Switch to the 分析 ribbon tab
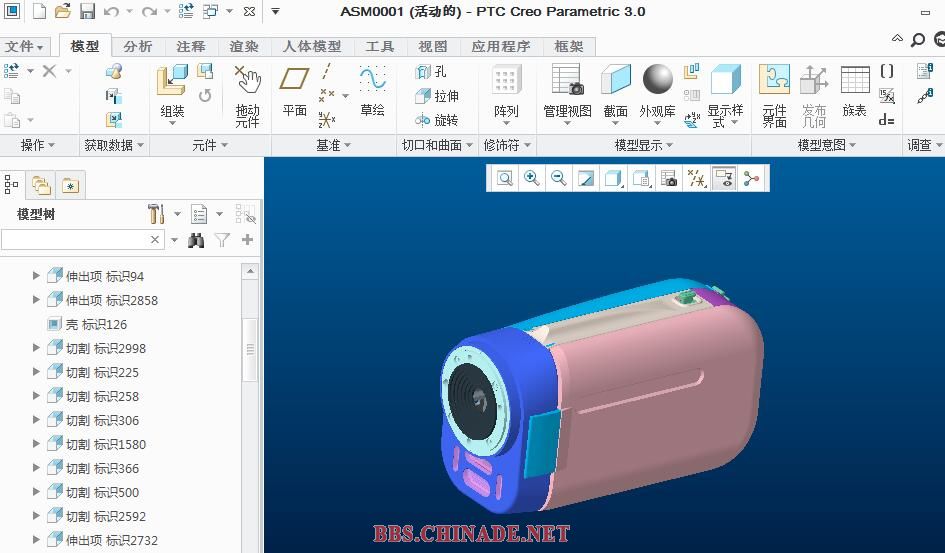This screenshot has height=553, width=945. 138,46
